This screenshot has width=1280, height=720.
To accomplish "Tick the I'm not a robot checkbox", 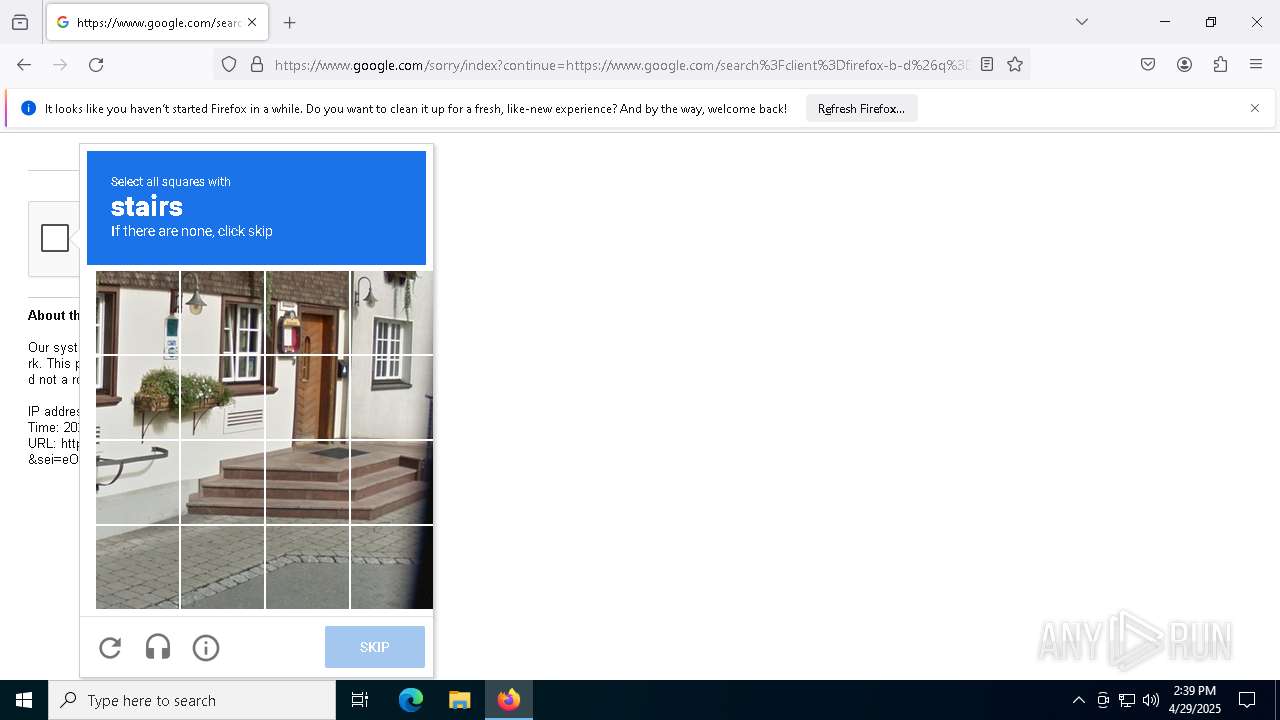I will (x=55, y=238).
